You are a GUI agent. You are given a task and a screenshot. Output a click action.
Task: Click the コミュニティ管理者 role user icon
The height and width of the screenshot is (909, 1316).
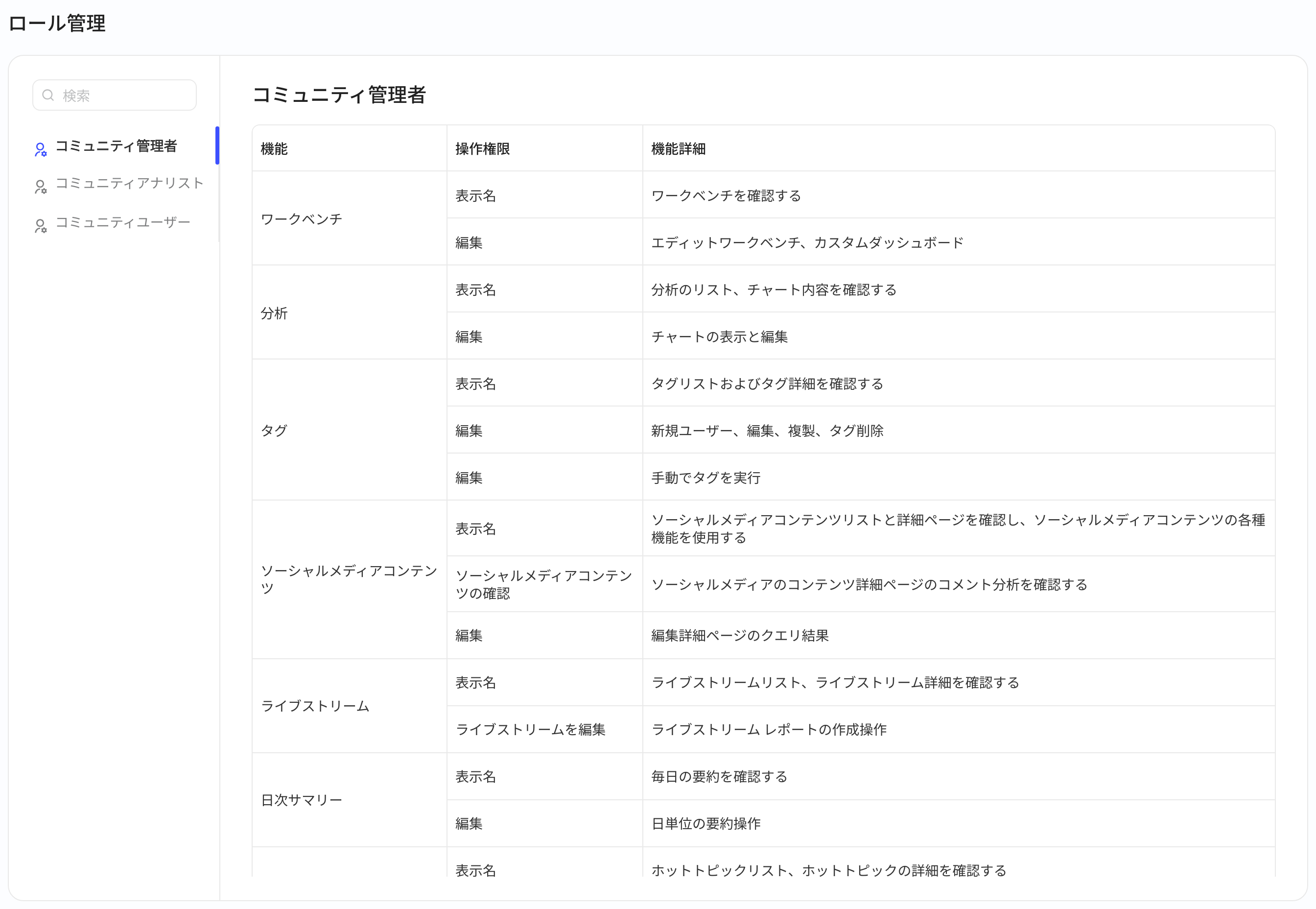click(41, 150)
